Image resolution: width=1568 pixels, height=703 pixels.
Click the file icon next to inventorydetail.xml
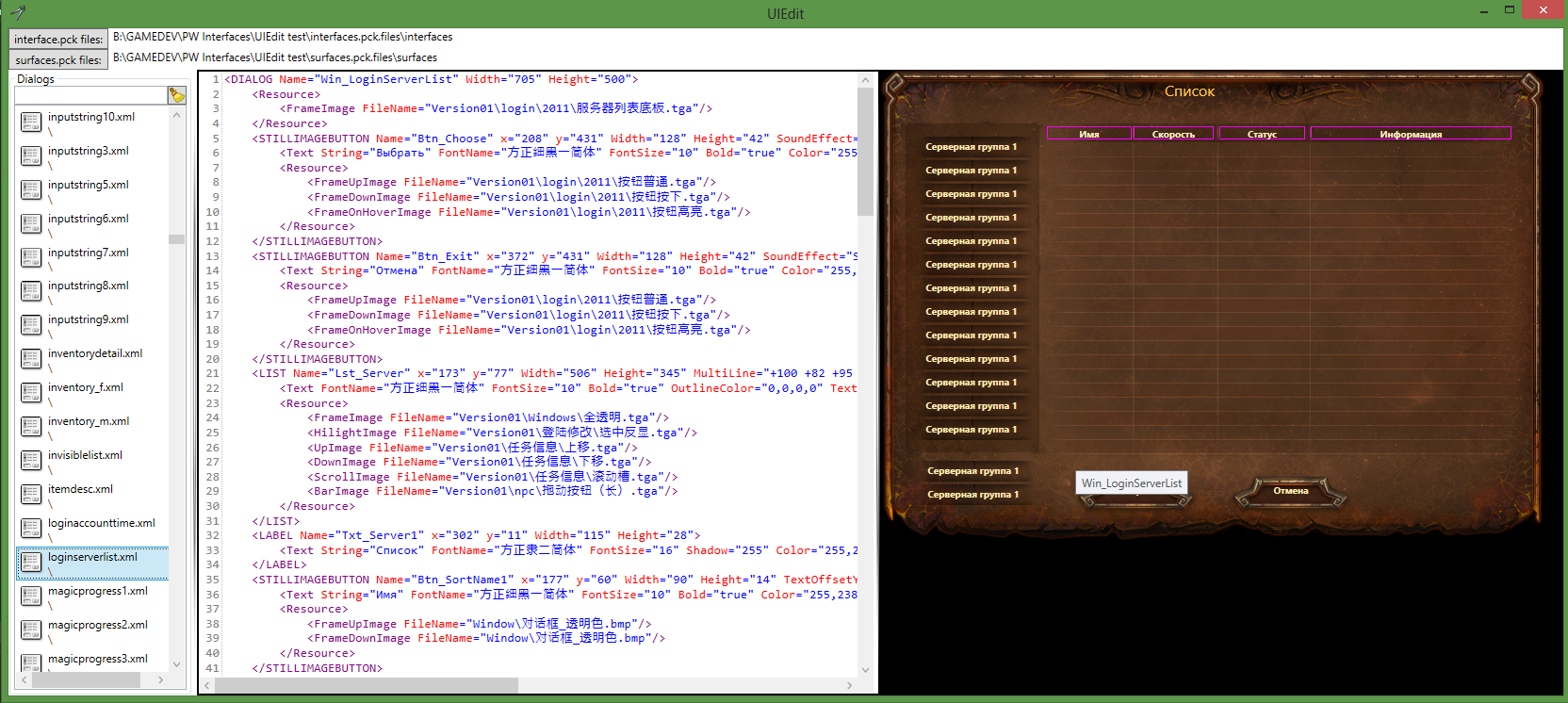coord(31,358)
